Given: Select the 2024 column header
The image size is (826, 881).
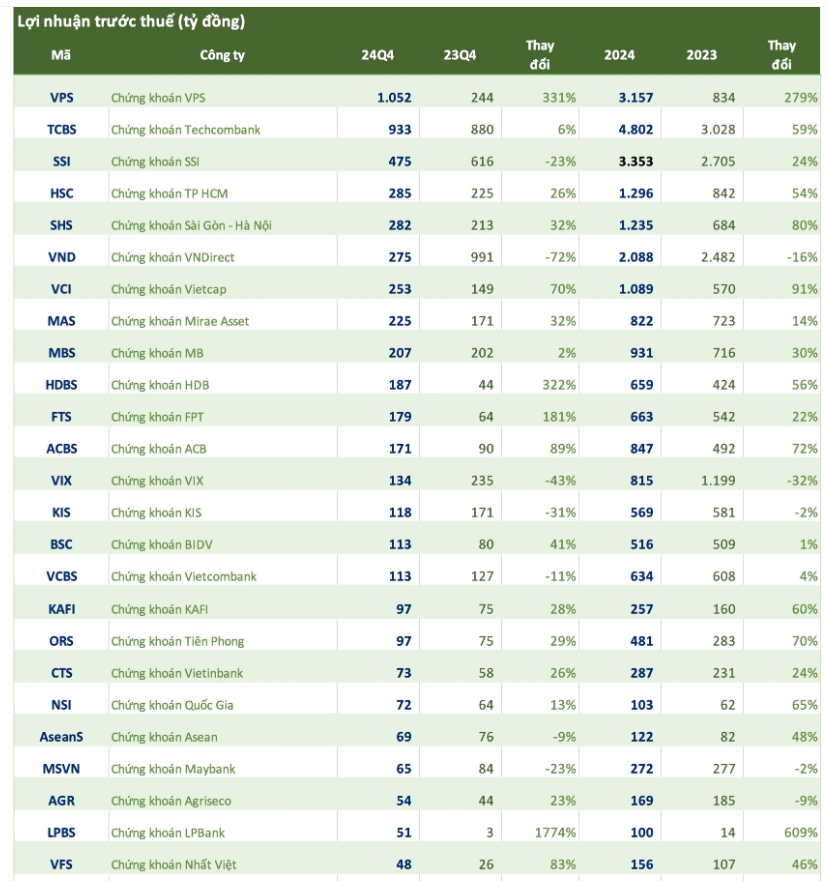Looking at the screenshot, I should [x=619, y=55].
